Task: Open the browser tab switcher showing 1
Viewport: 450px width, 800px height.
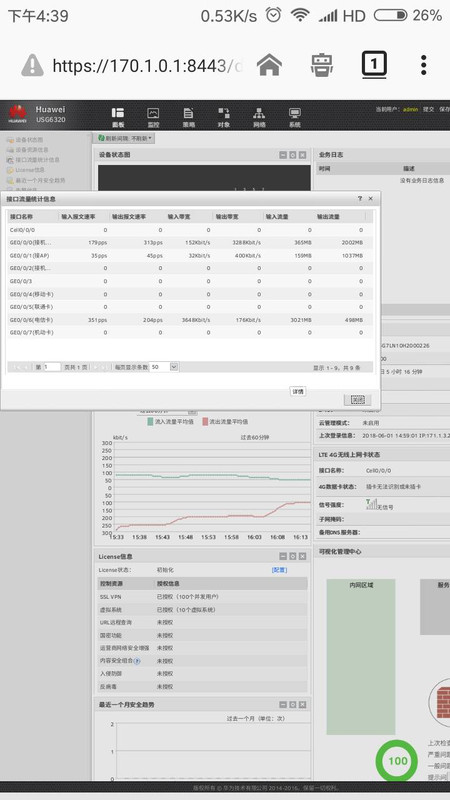Action: pos(374,64)
